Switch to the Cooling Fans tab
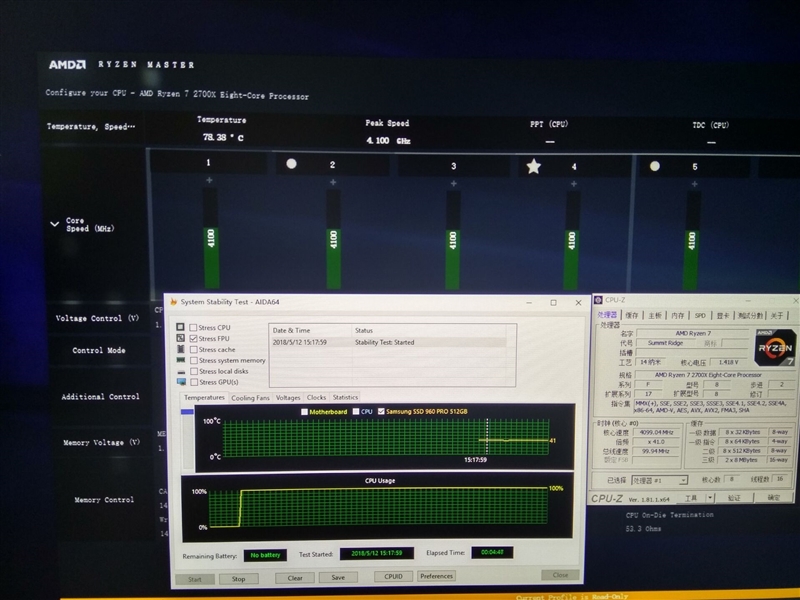The width and height of the screenshot is (800, 600). (x=250, y=398)
